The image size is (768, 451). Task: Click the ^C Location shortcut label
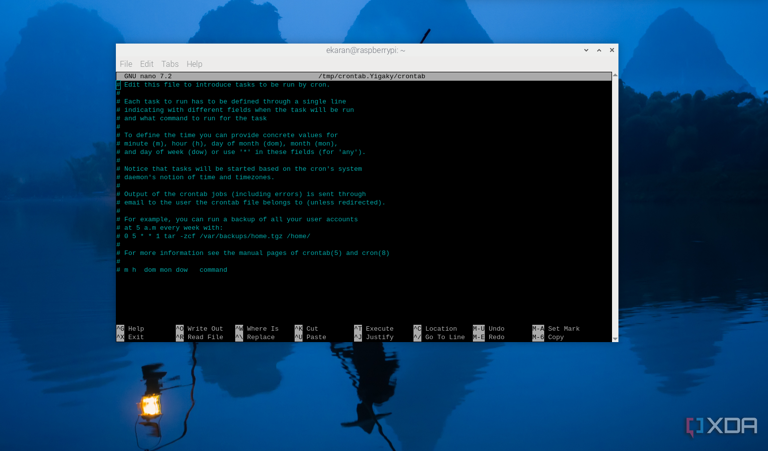[x=435, y=329]
